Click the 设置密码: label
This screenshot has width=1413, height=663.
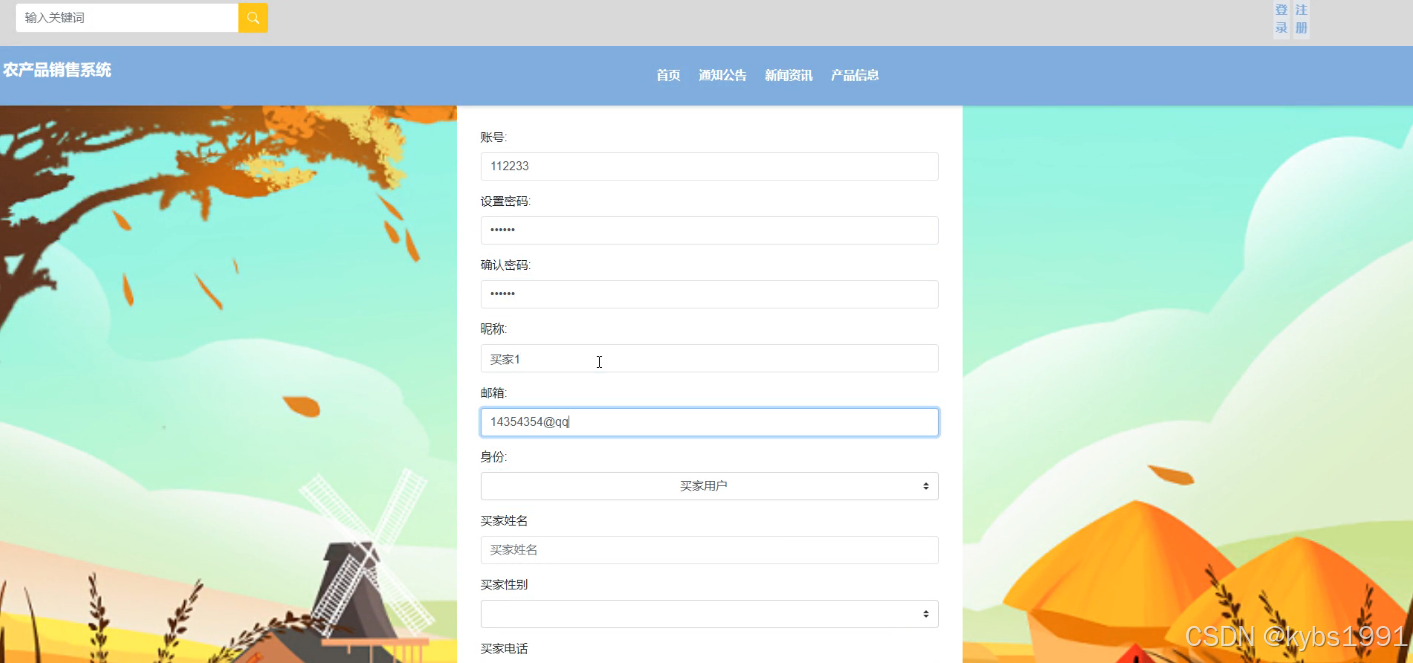click(506, 201)
